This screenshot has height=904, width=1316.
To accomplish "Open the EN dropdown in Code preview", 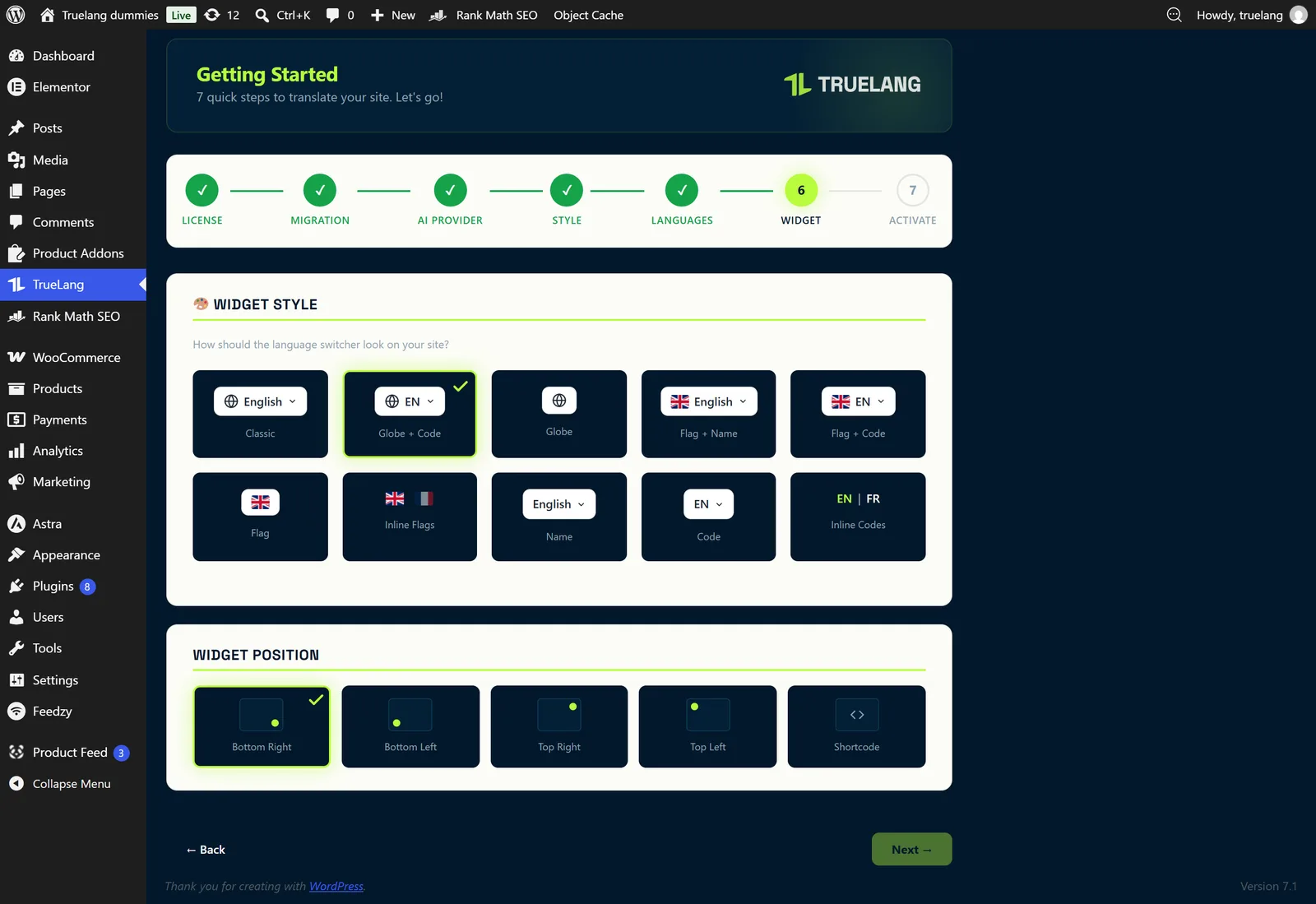I will coord(708,504).
